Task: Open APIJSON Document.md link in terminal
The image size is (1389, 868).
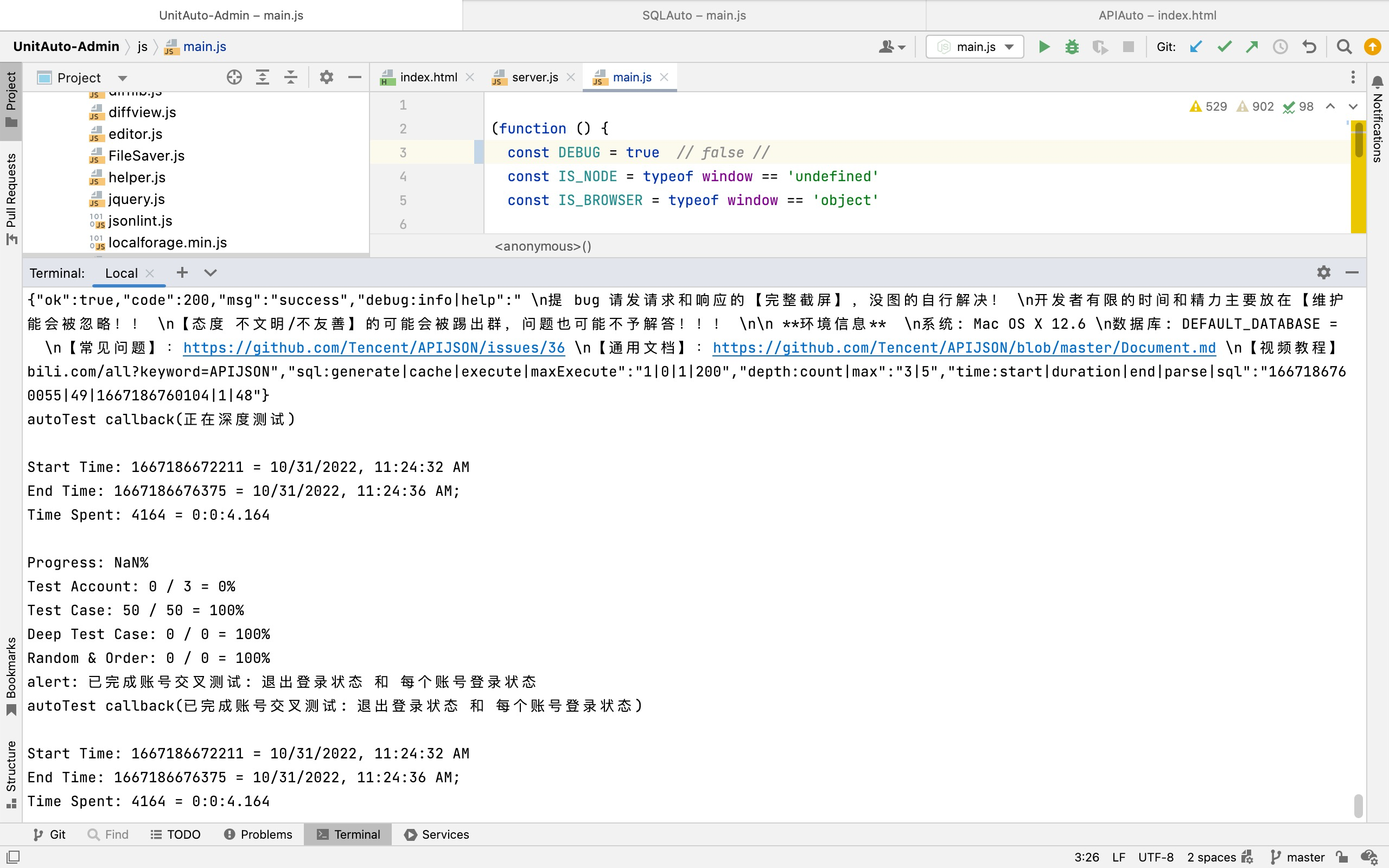Action: [x=964, y=347]
